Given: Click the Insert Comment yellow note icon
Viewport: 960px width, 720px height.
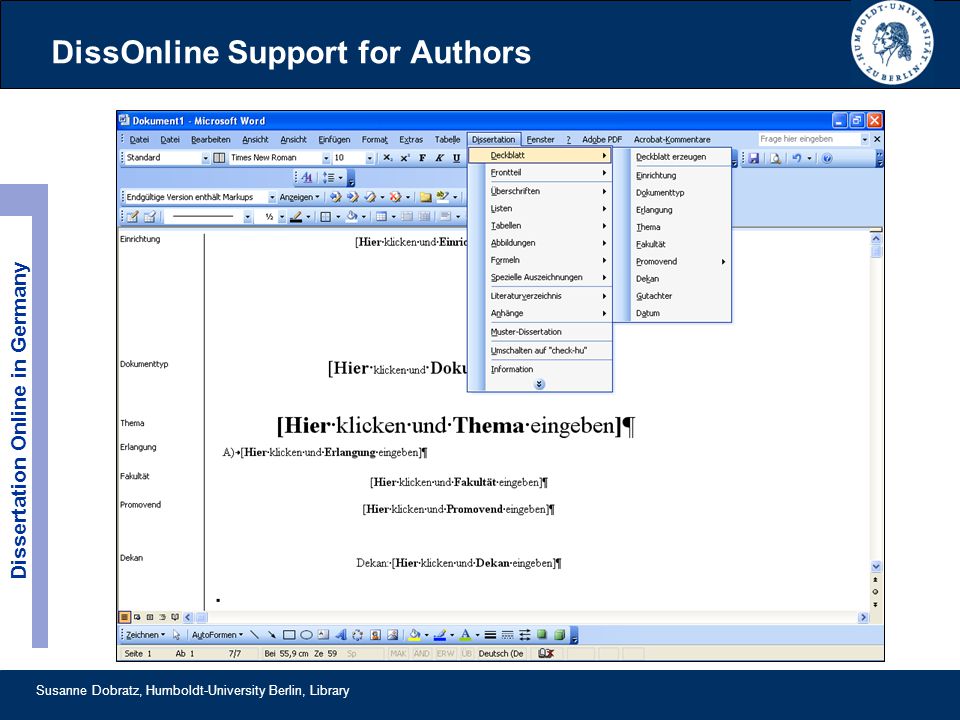Looking at the screenshot, I should tap(425, 197).
